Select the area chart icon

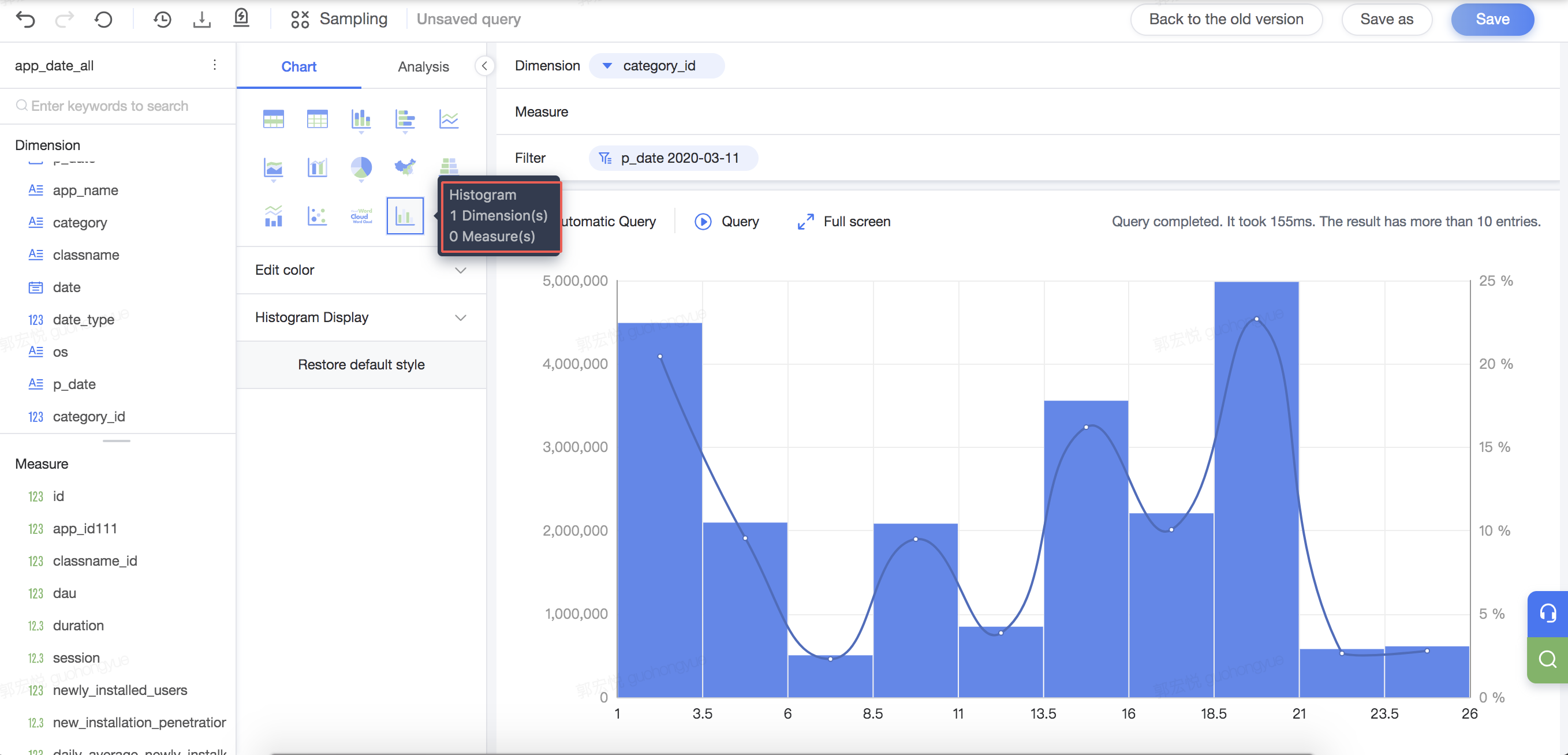(x=273, y=166)
